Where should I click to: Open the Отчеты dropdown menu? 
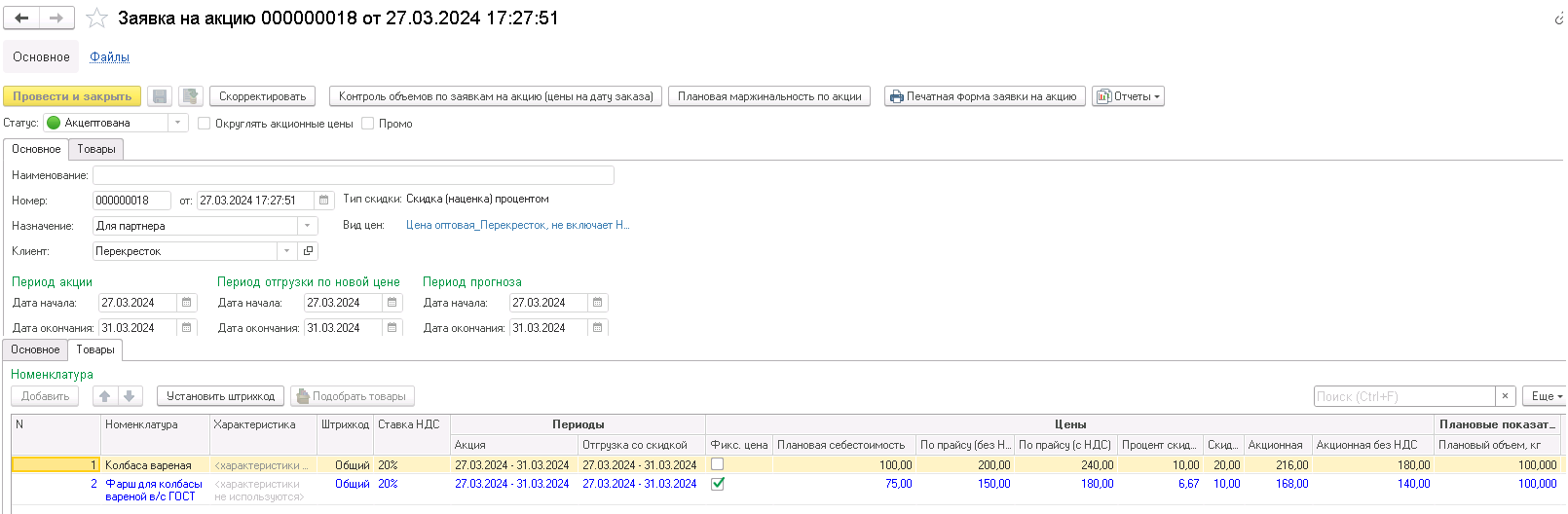(x=1128, y=96)
